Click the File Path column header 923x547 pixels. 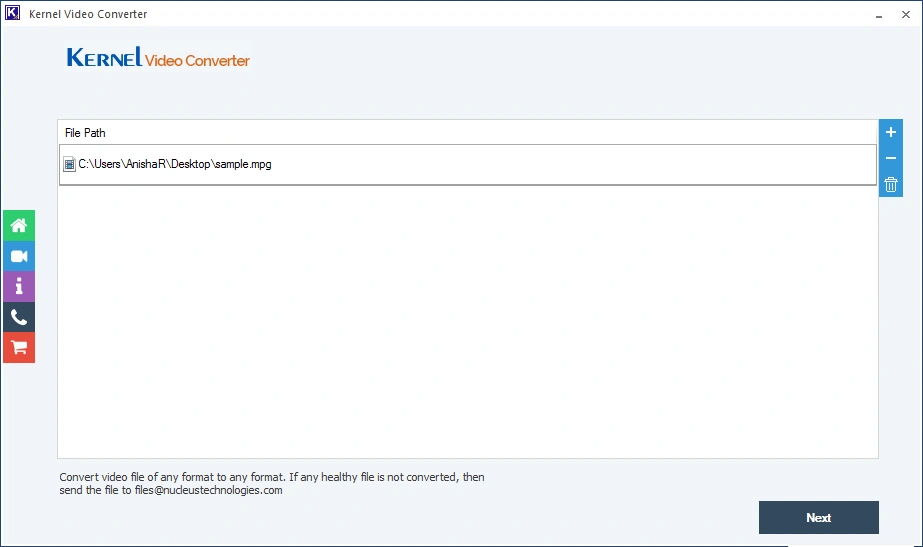467,132
